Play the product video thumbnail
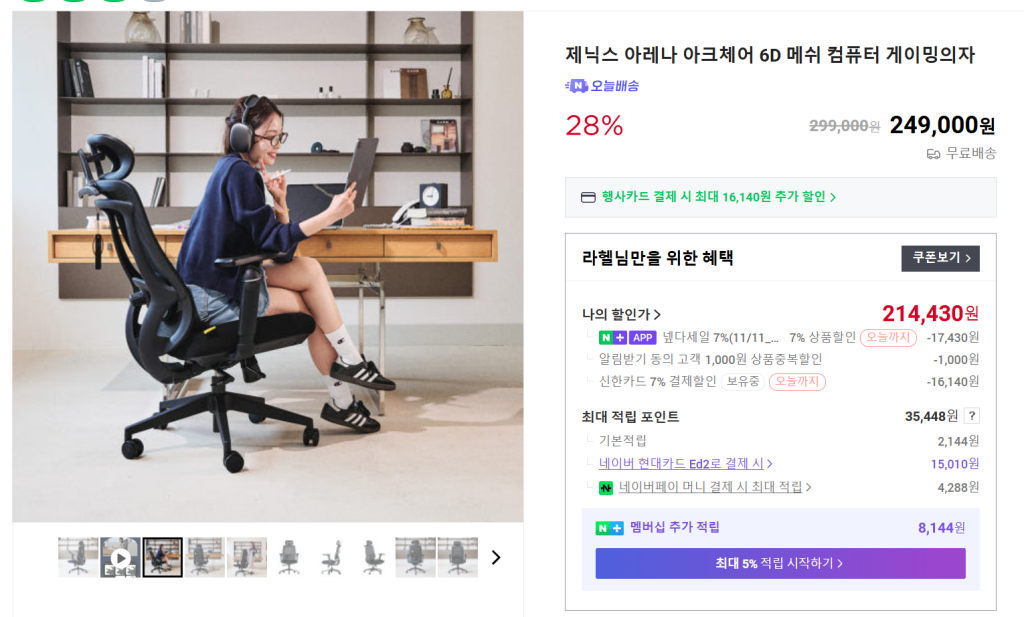1024x617 pixels. point(120,558)
